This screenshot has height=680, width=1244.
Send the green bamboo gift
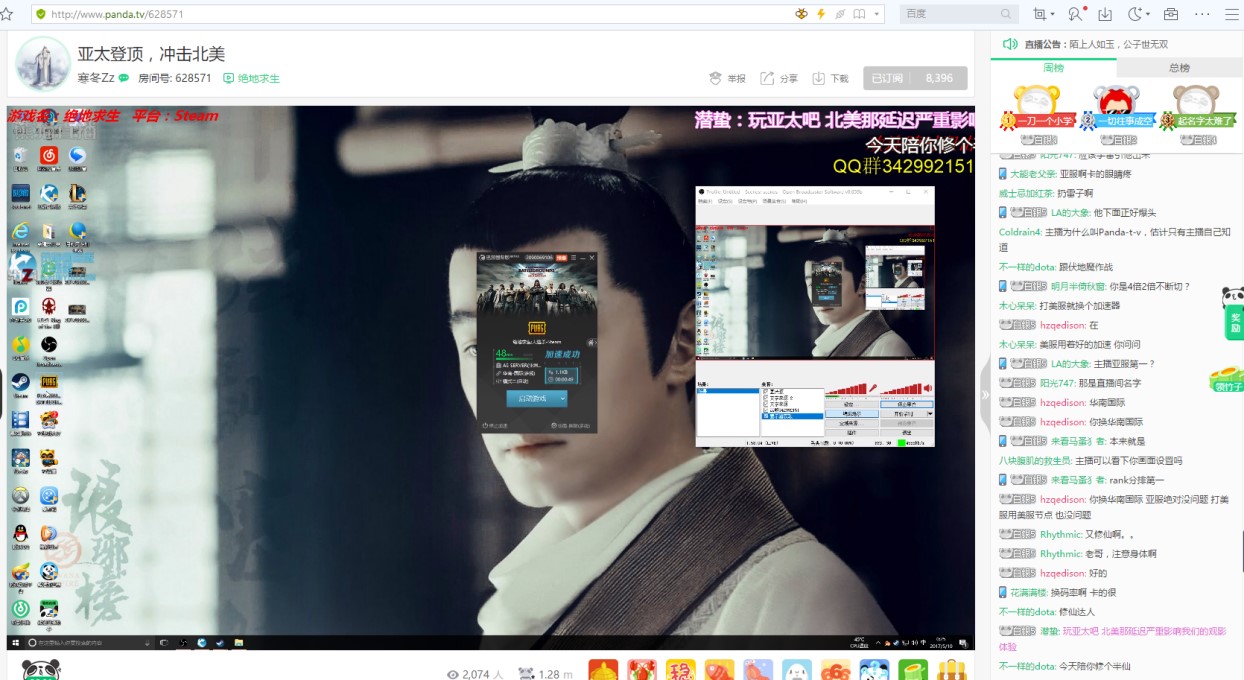[913, 669]
